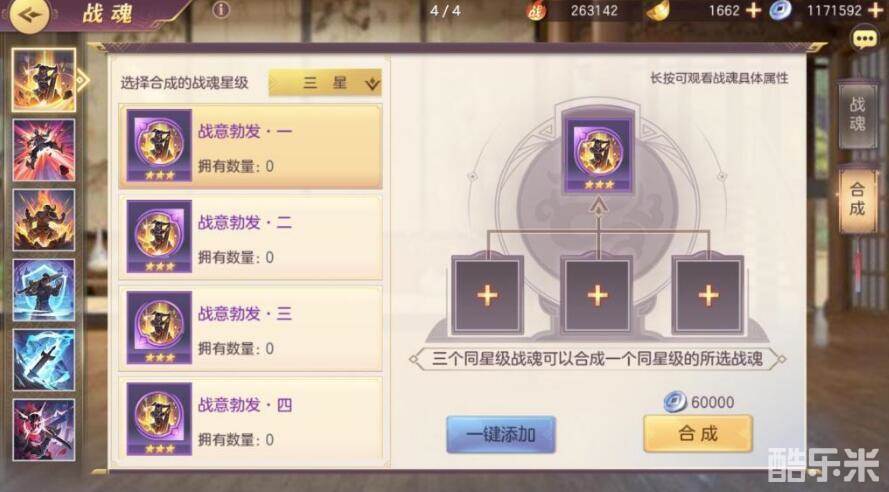The width and height of the screenshot is (889, 492).
Task: Switch to the 战魂 side tab
Action: click(x=857, y=114)
